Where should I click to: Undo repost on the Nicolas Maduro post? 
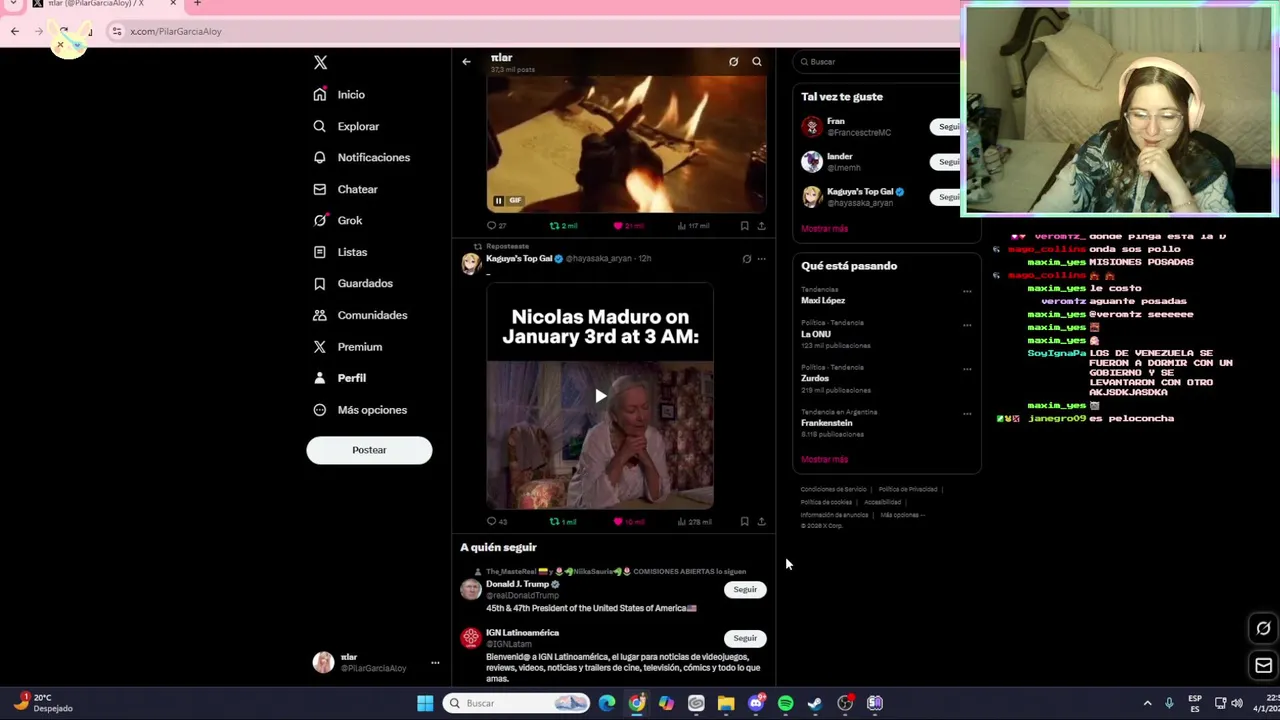point(563,522)
